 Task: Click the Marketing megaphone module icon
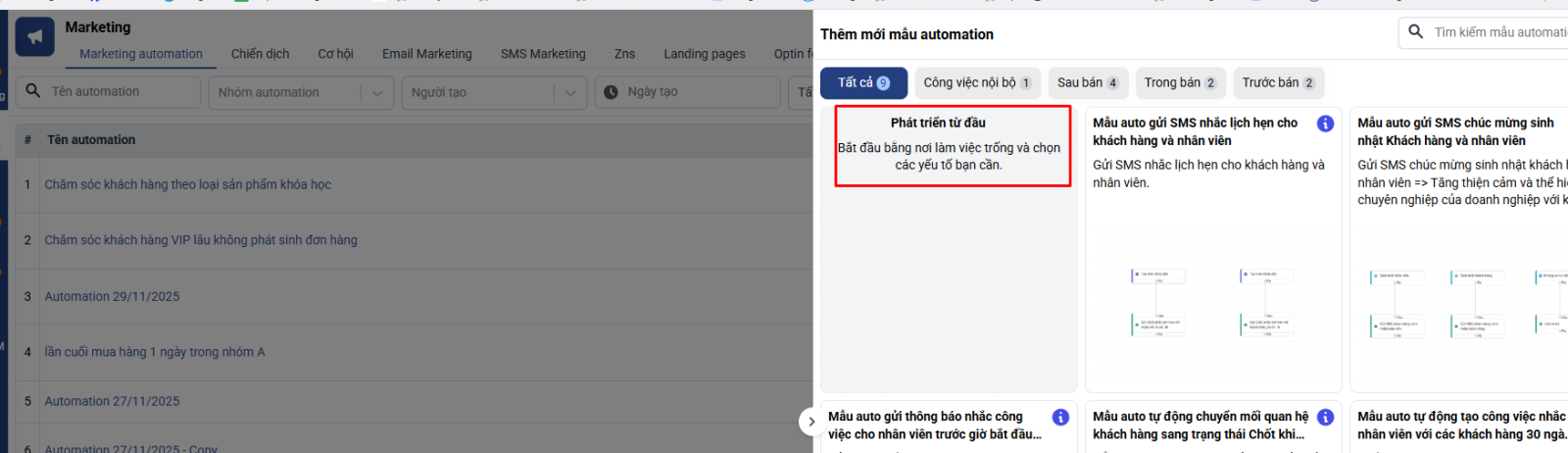[x=35, y=37]
